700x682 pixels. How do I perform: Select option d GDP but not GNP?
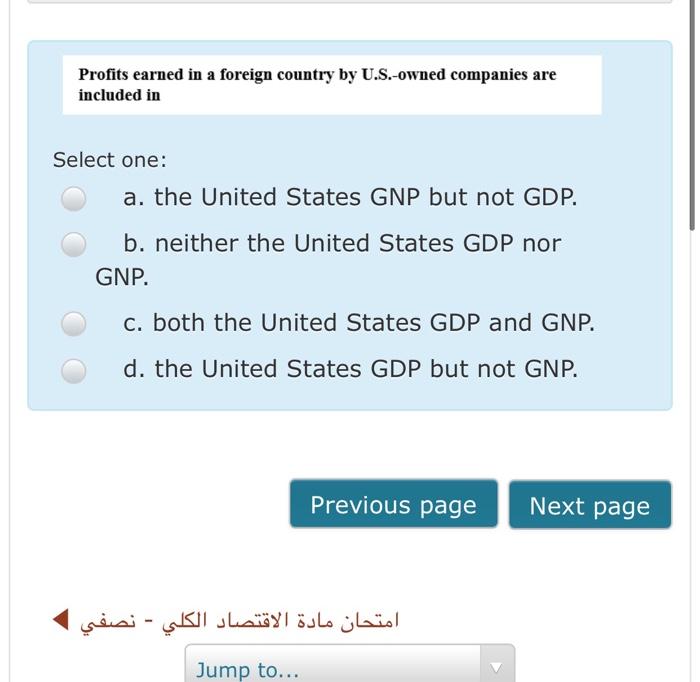tap(74, 370)
